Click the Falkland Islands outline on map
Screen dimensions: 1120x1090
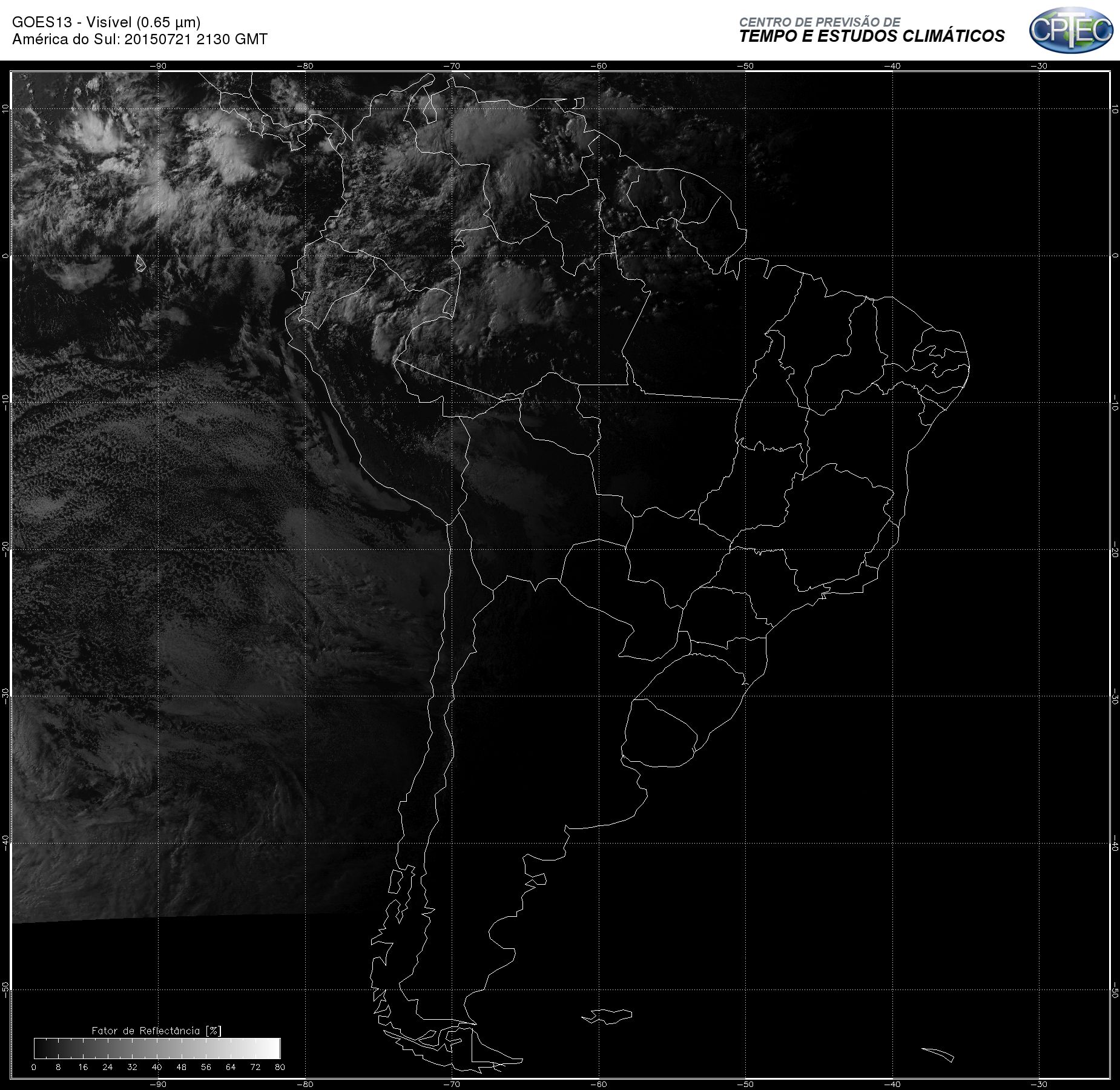(607, 1016)
